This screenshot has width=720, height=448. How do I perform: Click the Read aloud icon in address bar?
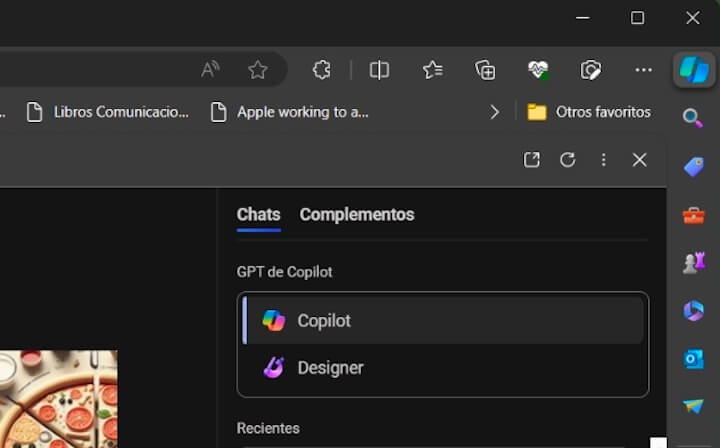pos(210,70)
